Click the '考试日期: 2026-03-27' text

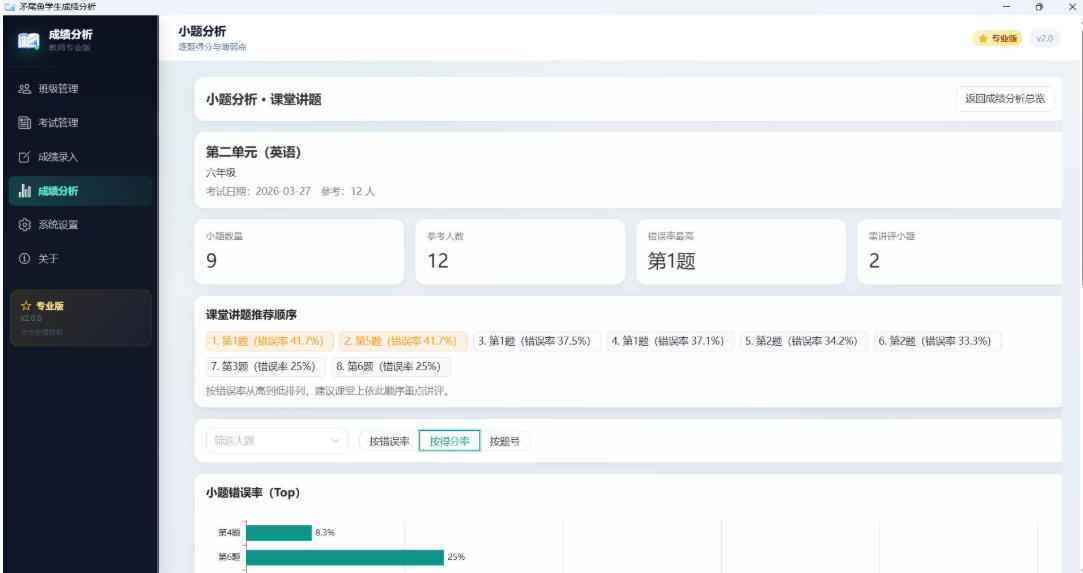(258, 191)
